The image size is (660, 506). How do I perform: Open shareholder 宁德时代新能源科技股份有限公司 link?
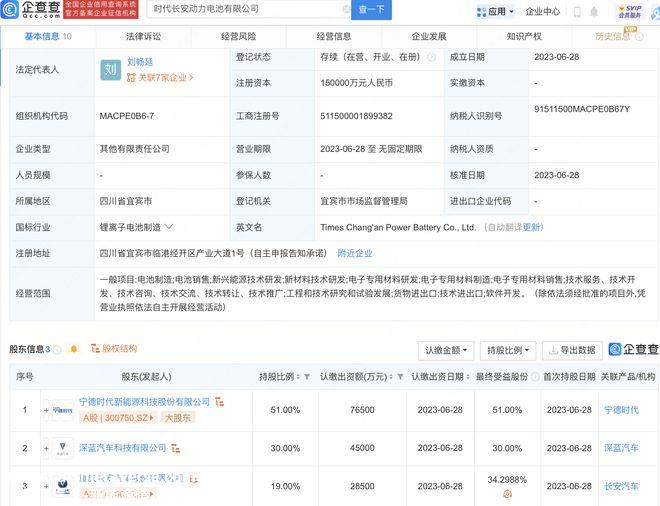(x=144, y=402)
